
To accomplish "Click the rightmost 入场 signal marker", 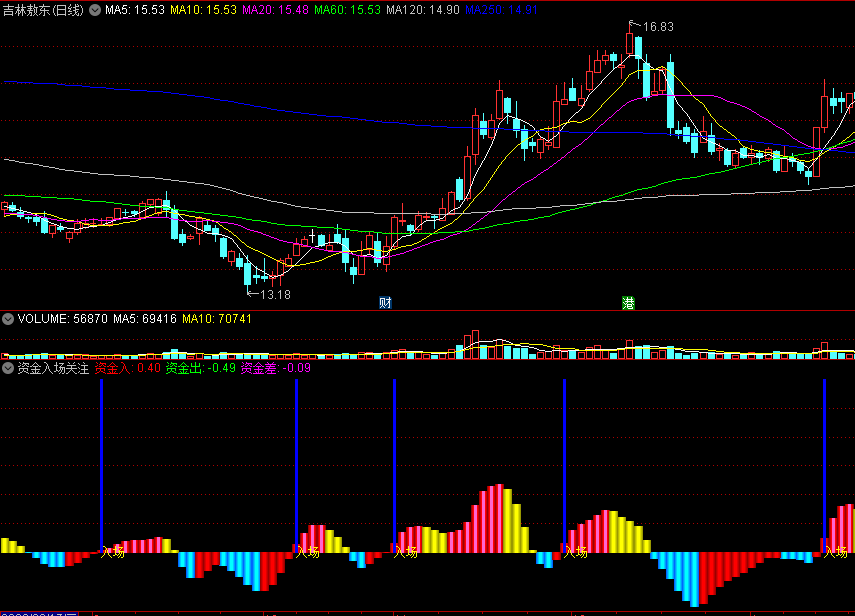I will pos(835,552).
